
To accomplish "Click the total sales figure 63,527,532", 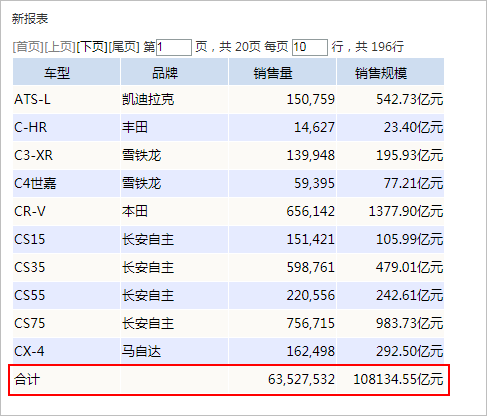I will click(301, 379).
